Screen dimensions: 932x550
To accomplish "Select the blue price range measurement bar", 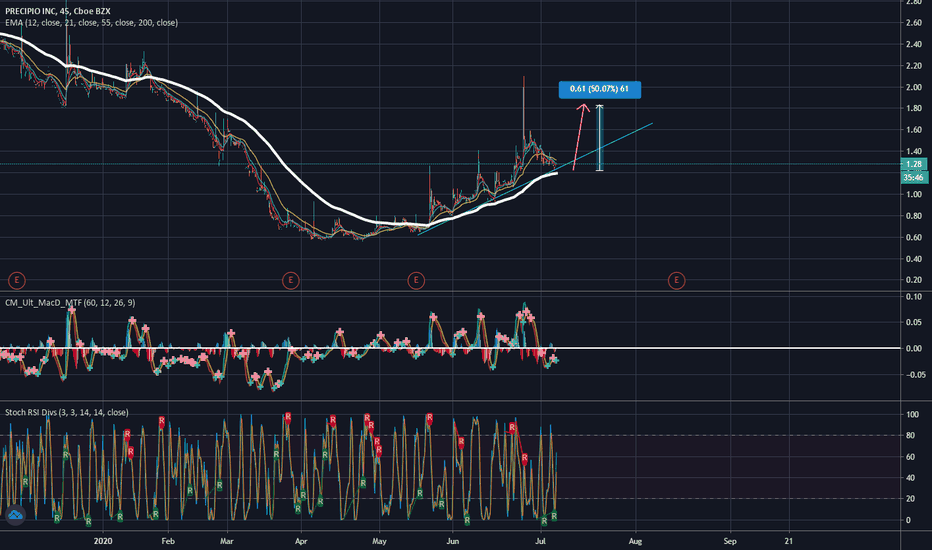I will click(x=600, y=139).
